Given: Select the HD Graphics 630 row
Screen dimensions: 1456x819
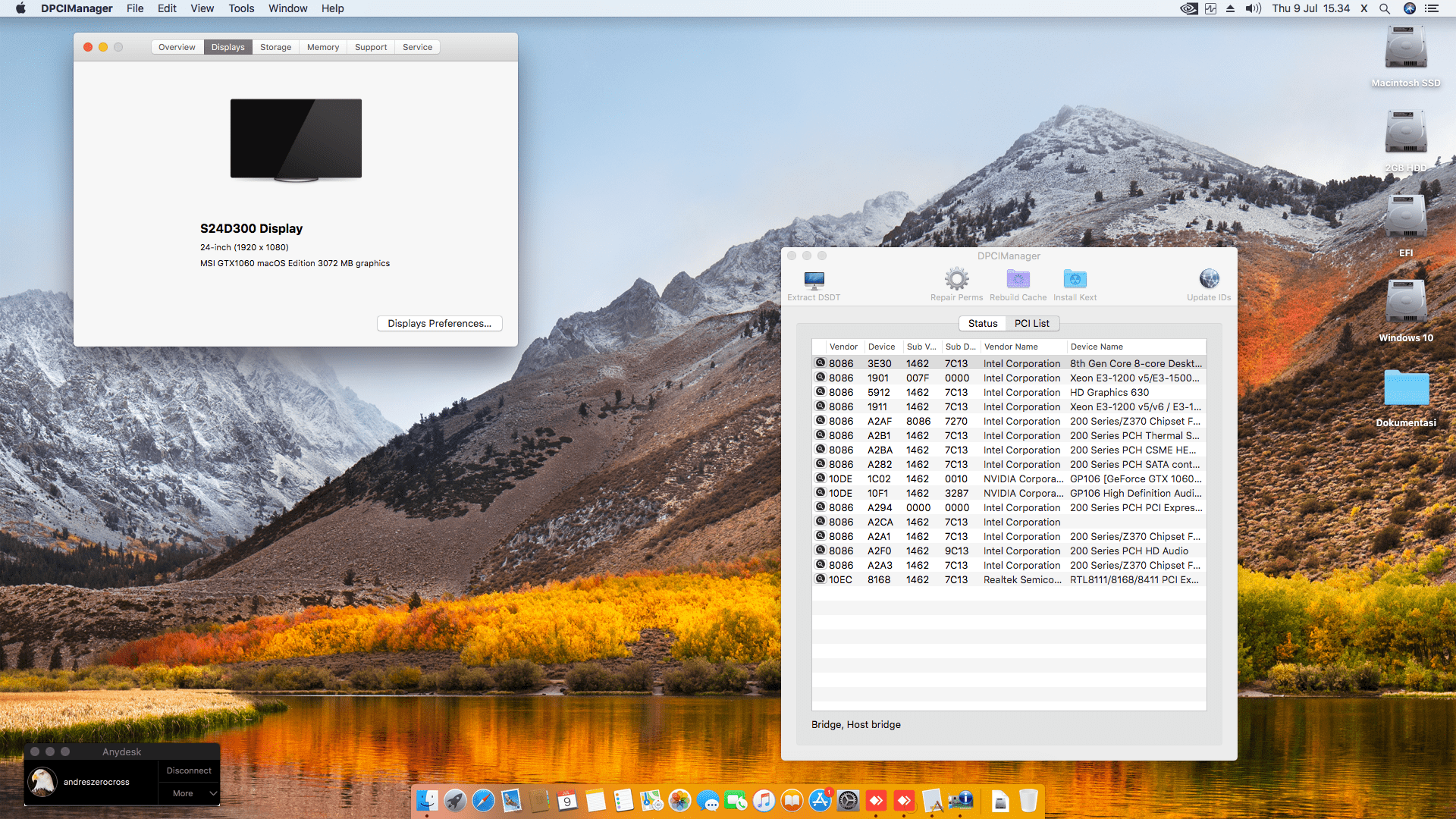Looking at the screenshot, I should 1009,392.
